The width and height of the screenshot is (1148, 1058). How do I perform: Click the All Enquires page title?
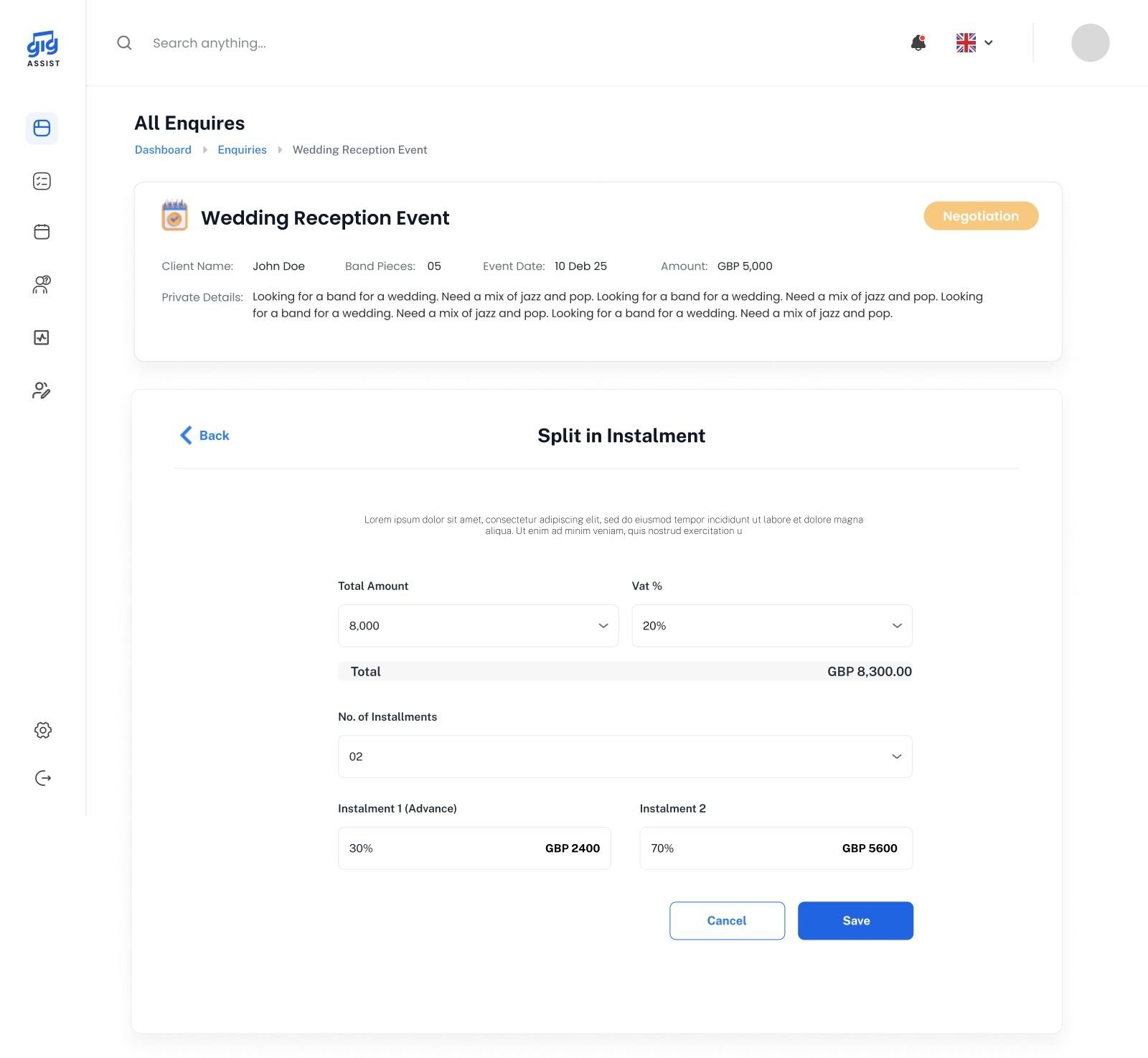coord(189,123)
